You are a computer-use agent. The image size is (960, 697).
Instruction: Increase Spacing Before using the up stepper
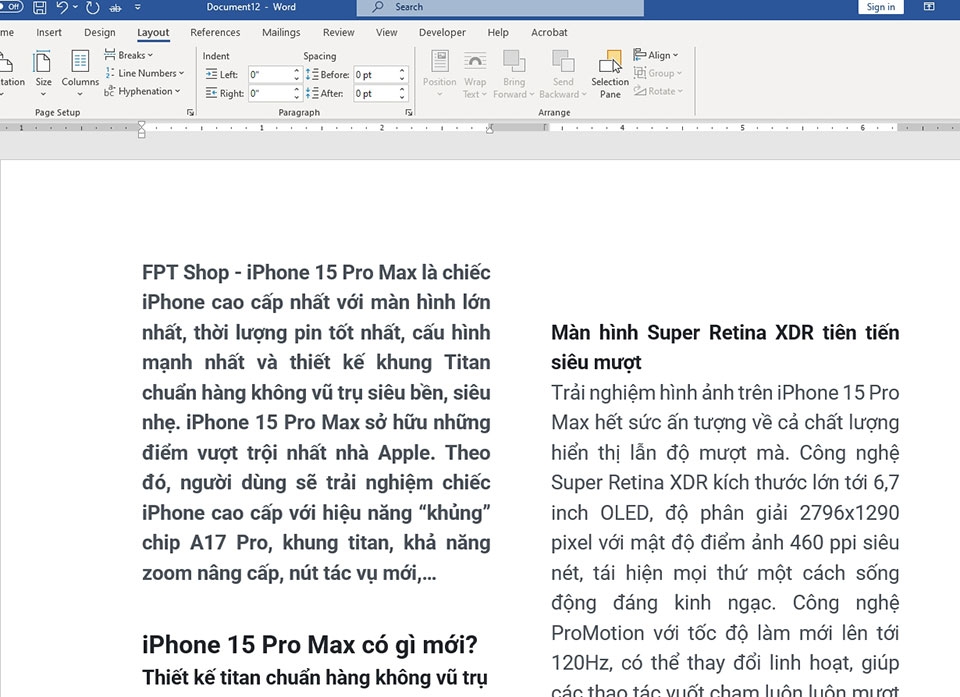(x=401, y=69)
